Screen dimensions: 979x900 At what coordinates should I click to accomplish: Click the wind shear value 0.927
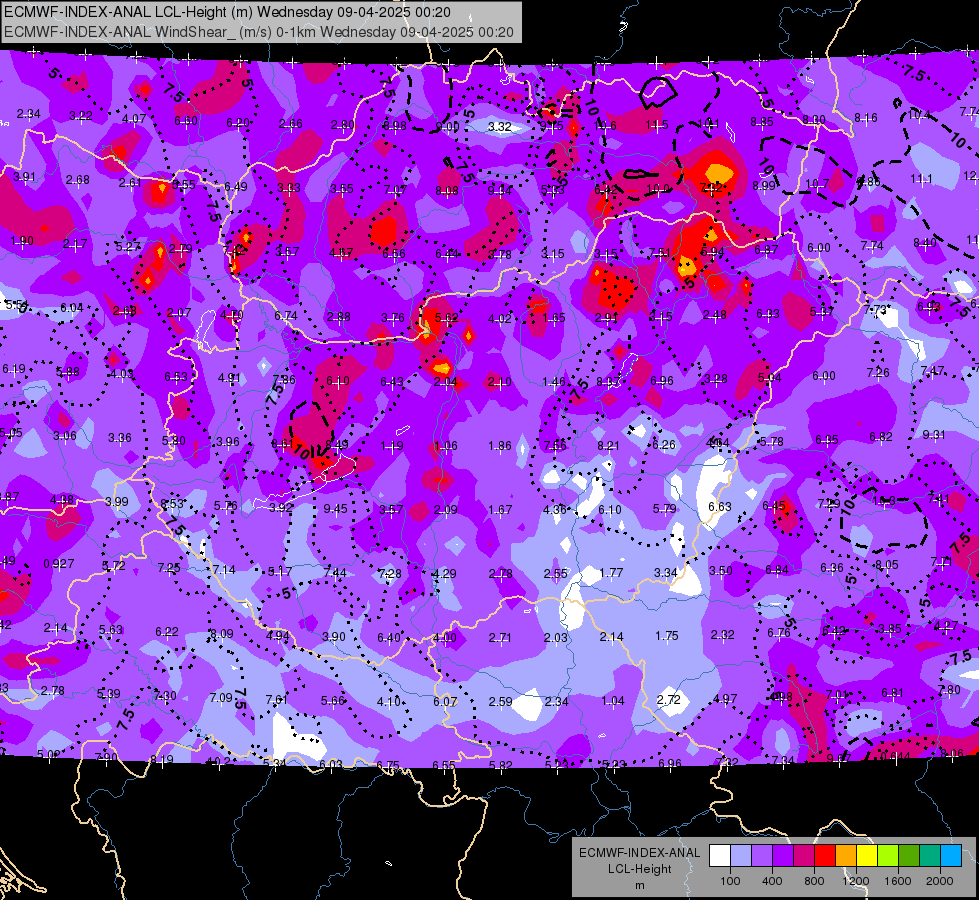tap(59, 564)
